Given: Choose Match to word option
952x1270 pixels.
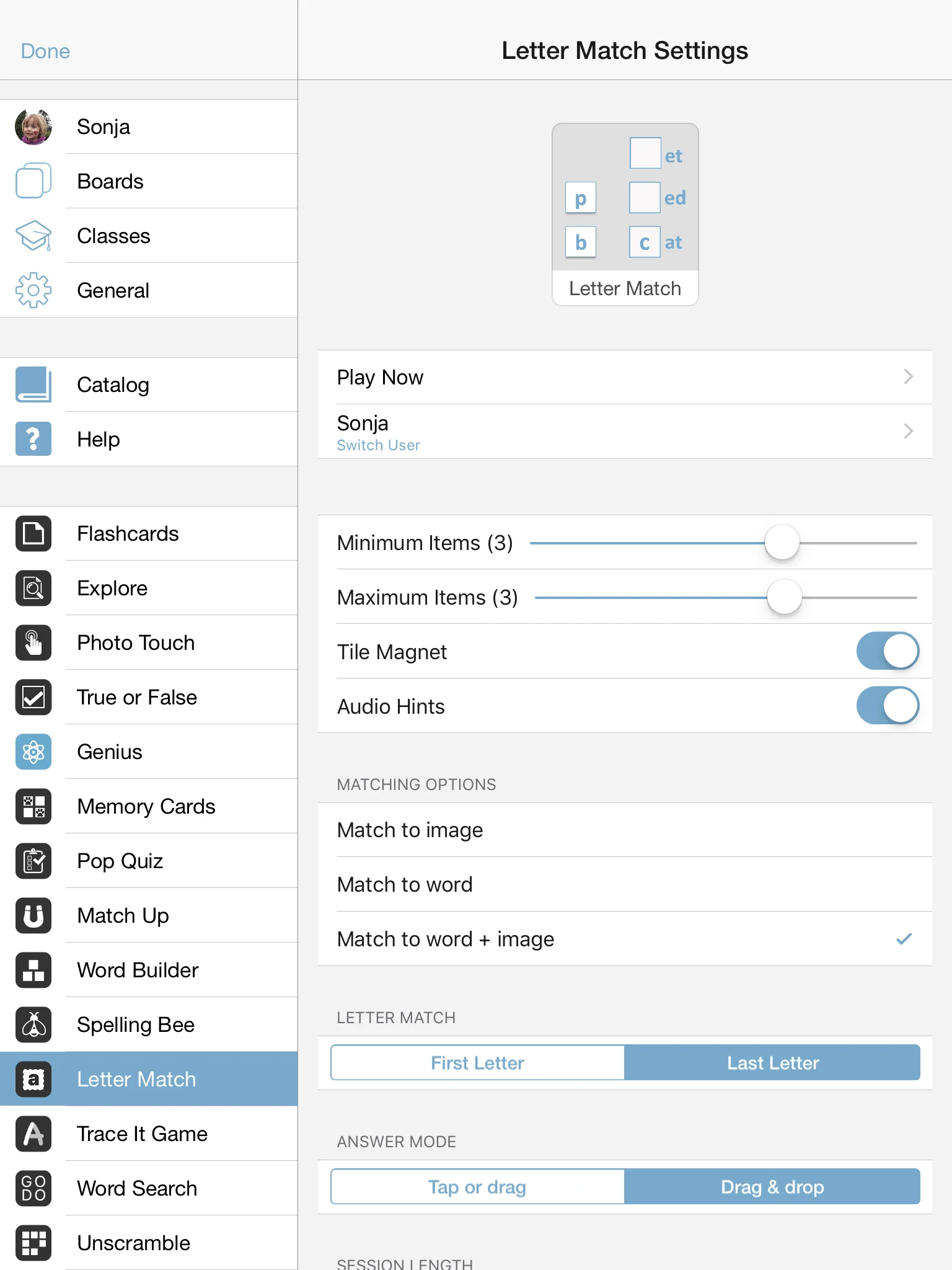Looking at the screenshot, I should coord(625,884).
